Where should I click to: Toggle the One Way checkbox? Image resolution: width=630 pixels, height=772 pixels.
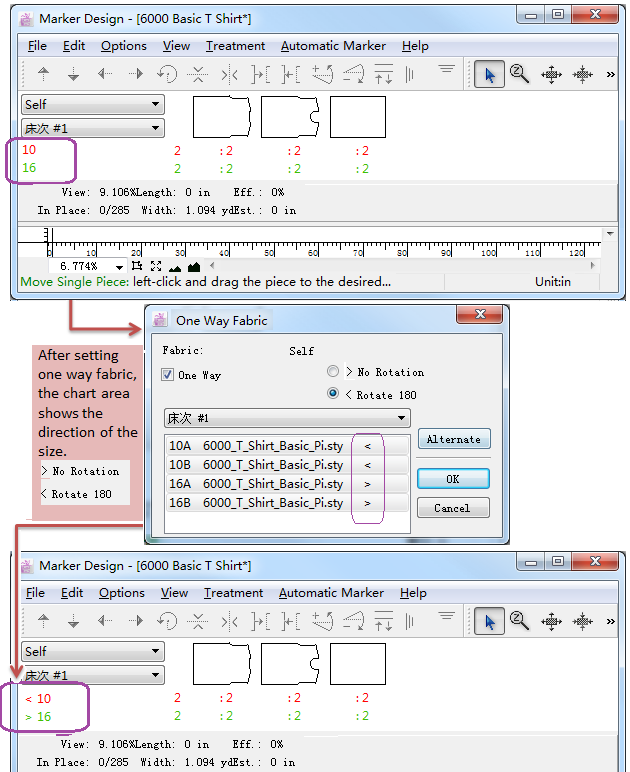pos(169,375)
